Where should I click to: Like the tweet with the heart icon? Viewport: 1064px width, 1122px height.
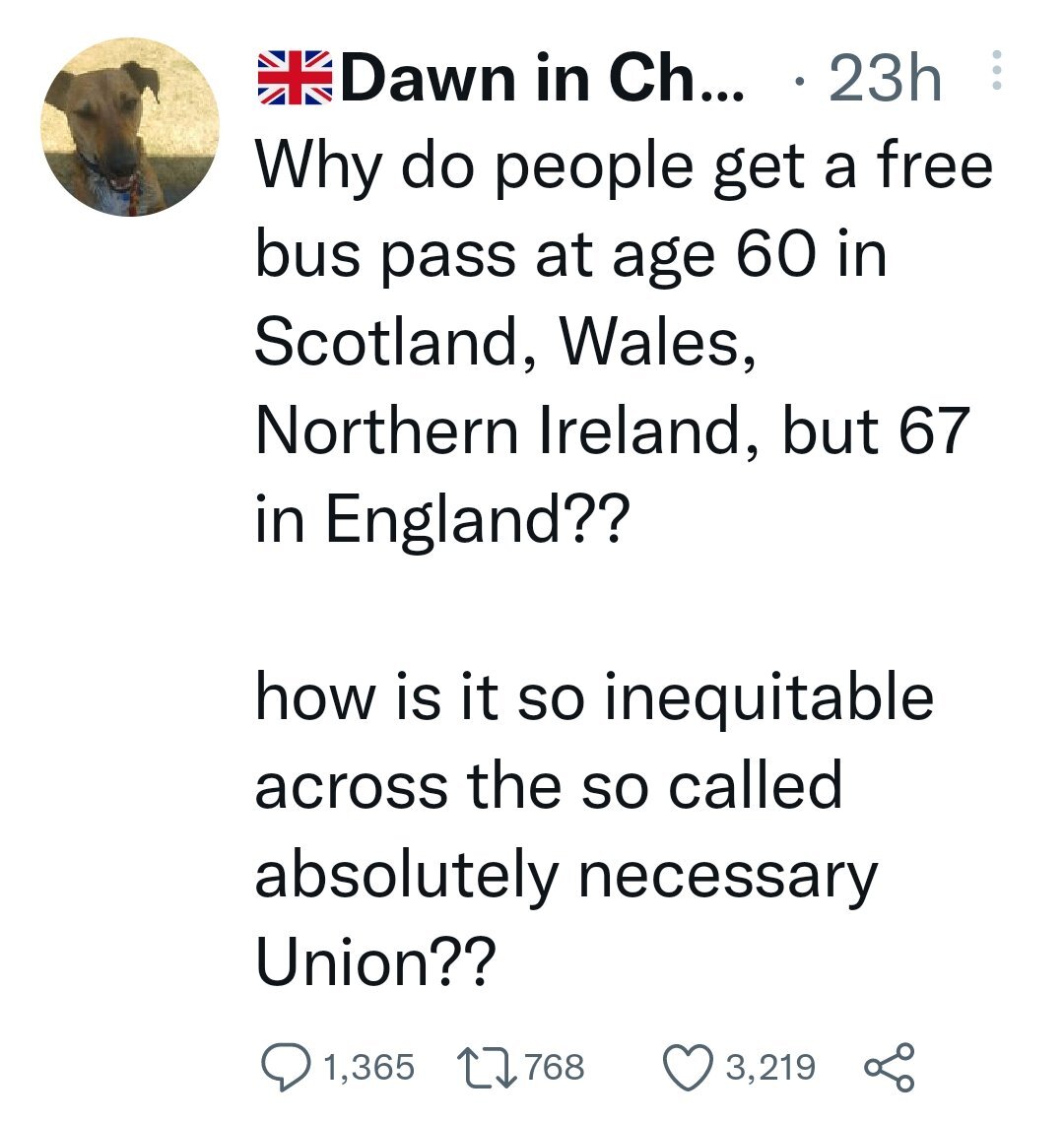click(x=689, y=1067)
